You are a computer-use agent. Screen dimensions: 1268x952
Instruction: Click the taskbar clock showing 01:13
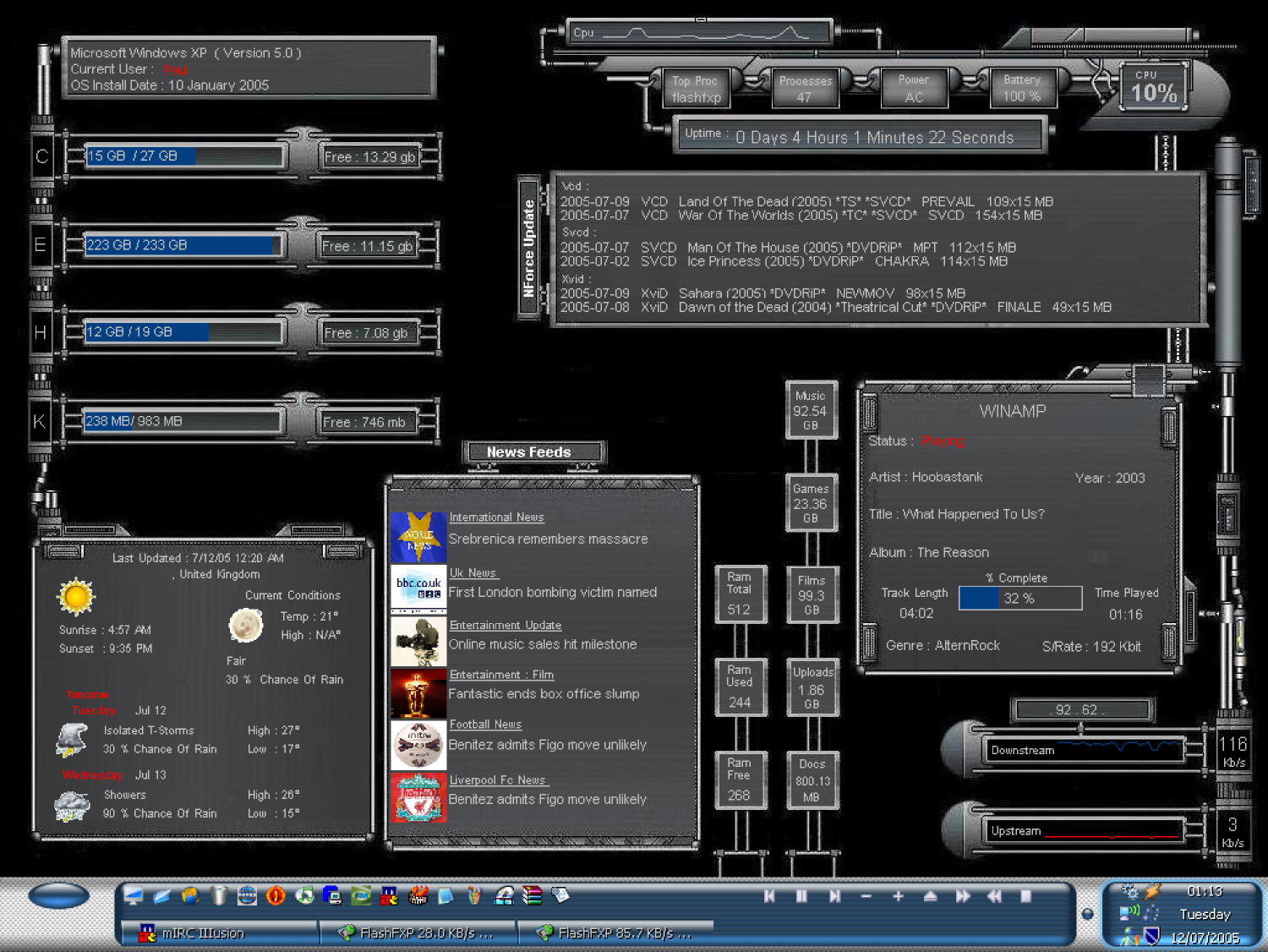[1205, 891]
